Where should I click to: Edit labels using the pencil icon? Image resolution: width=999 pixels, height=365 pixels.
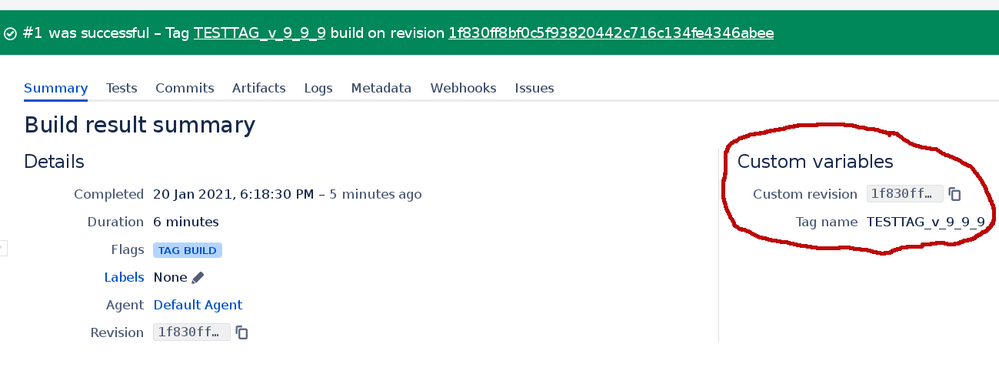point(198,278)
